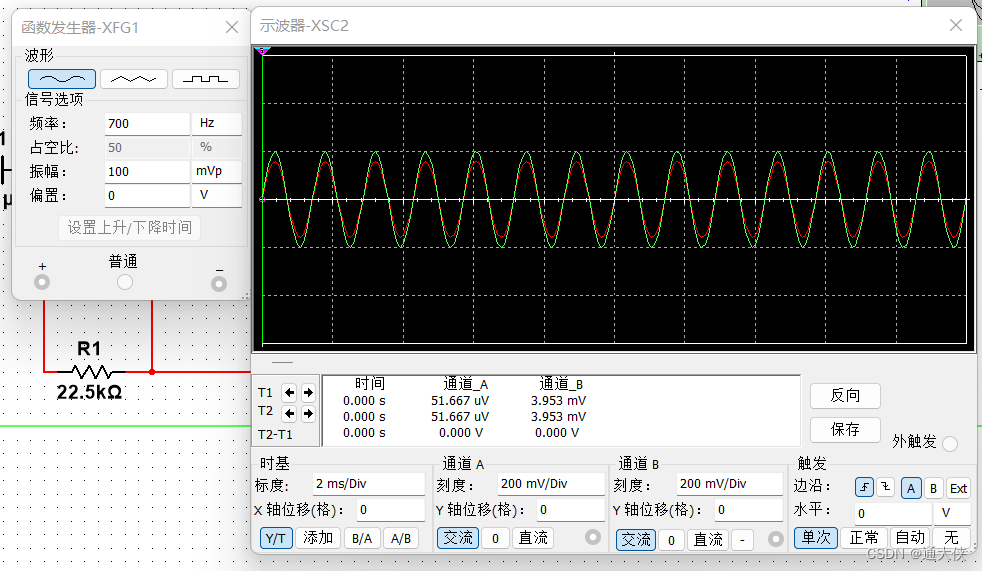This screenshot has width=982, height=571.
Task: Set timebase mode to 添加 (Add)
Action: (318, 538)
